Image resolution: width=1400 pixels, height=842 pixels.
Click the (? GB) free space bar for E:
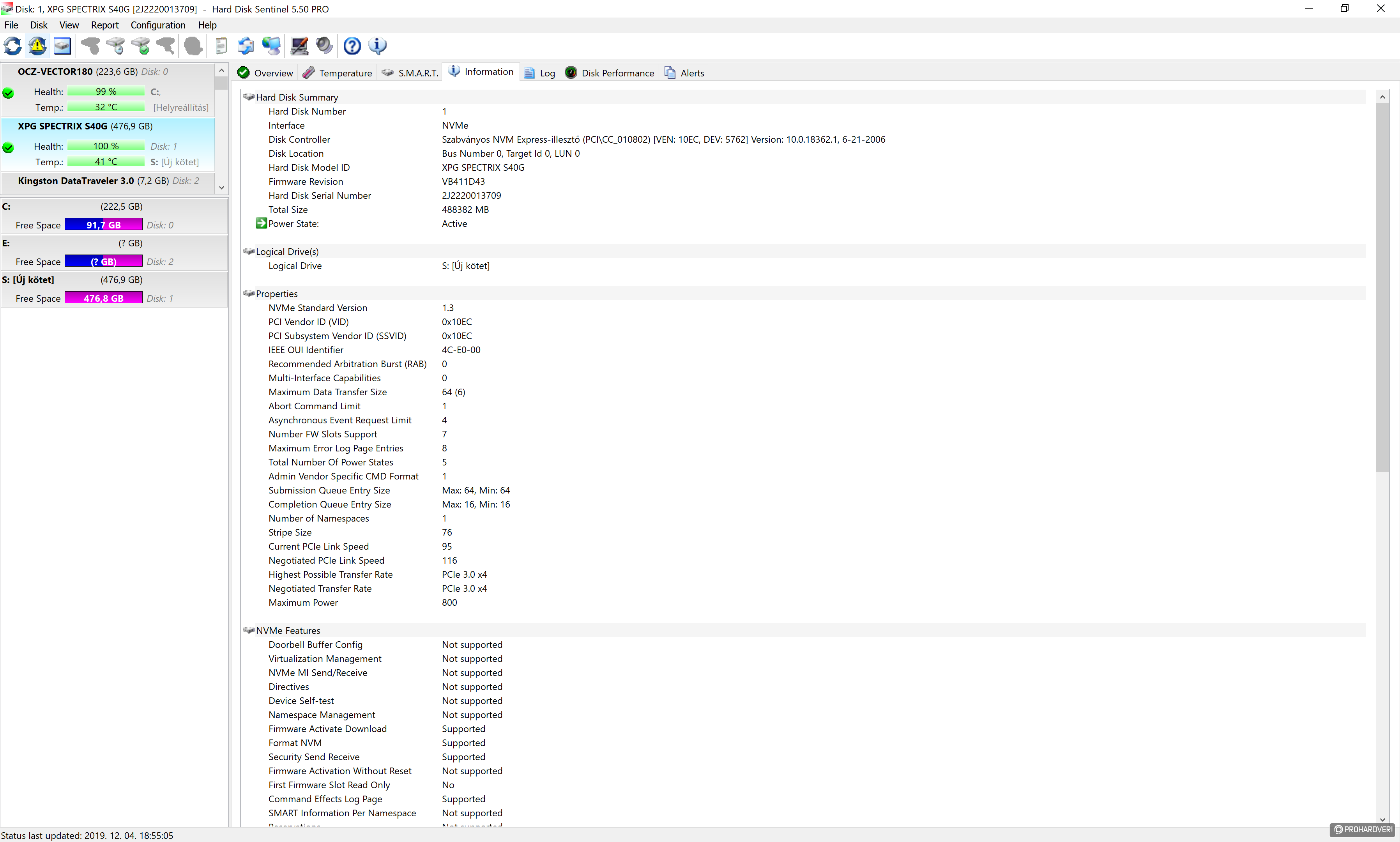tap(103, 262)
